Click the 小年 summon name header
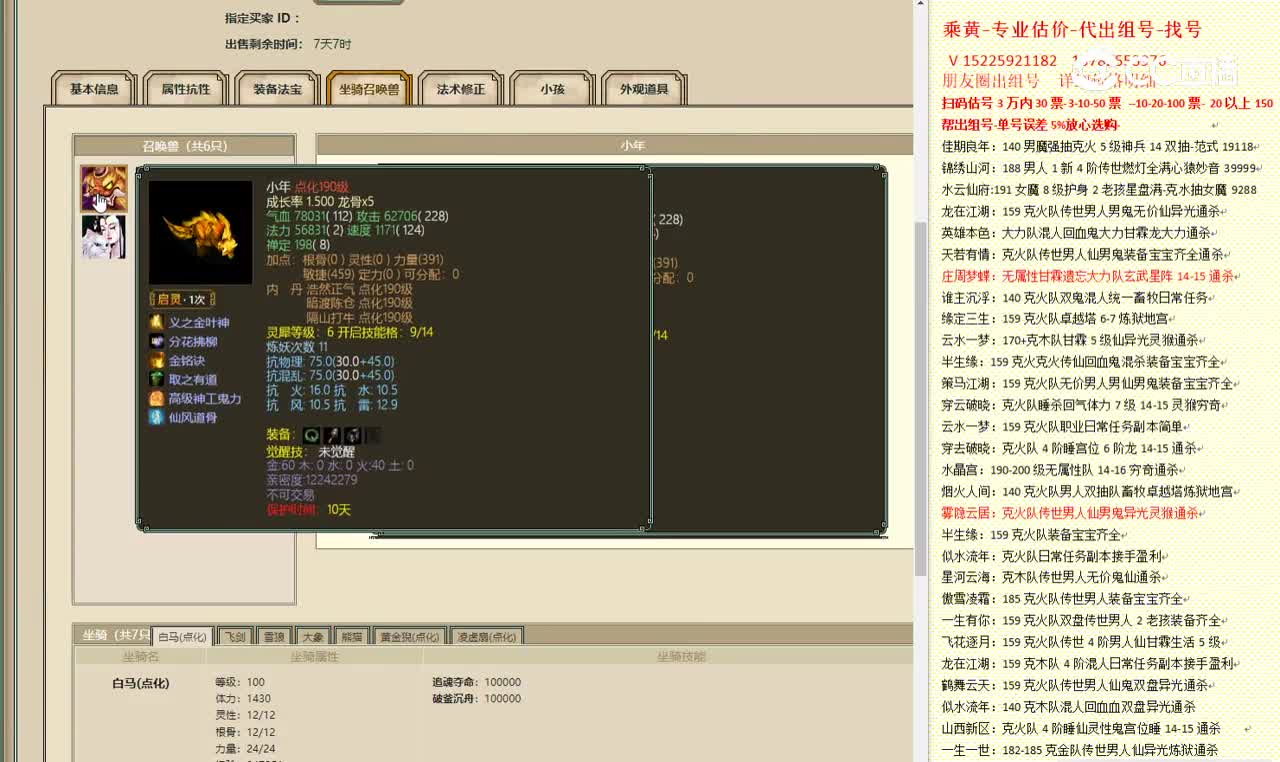 tap(632, 145)
